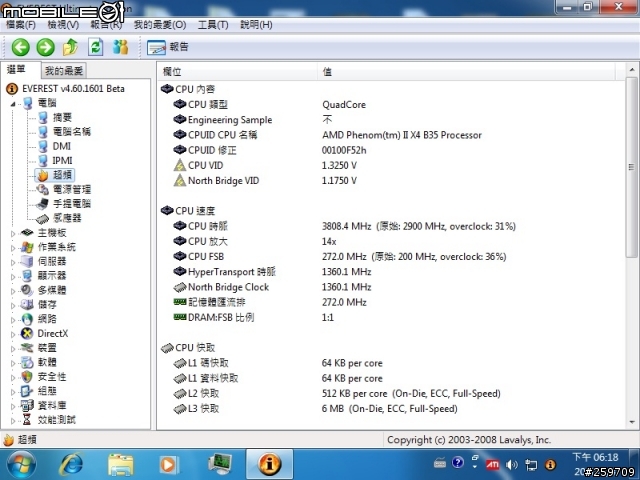The image size is (640, 480).
Task: Expand the 顯示器 tree node
Action: pos(13,277)
